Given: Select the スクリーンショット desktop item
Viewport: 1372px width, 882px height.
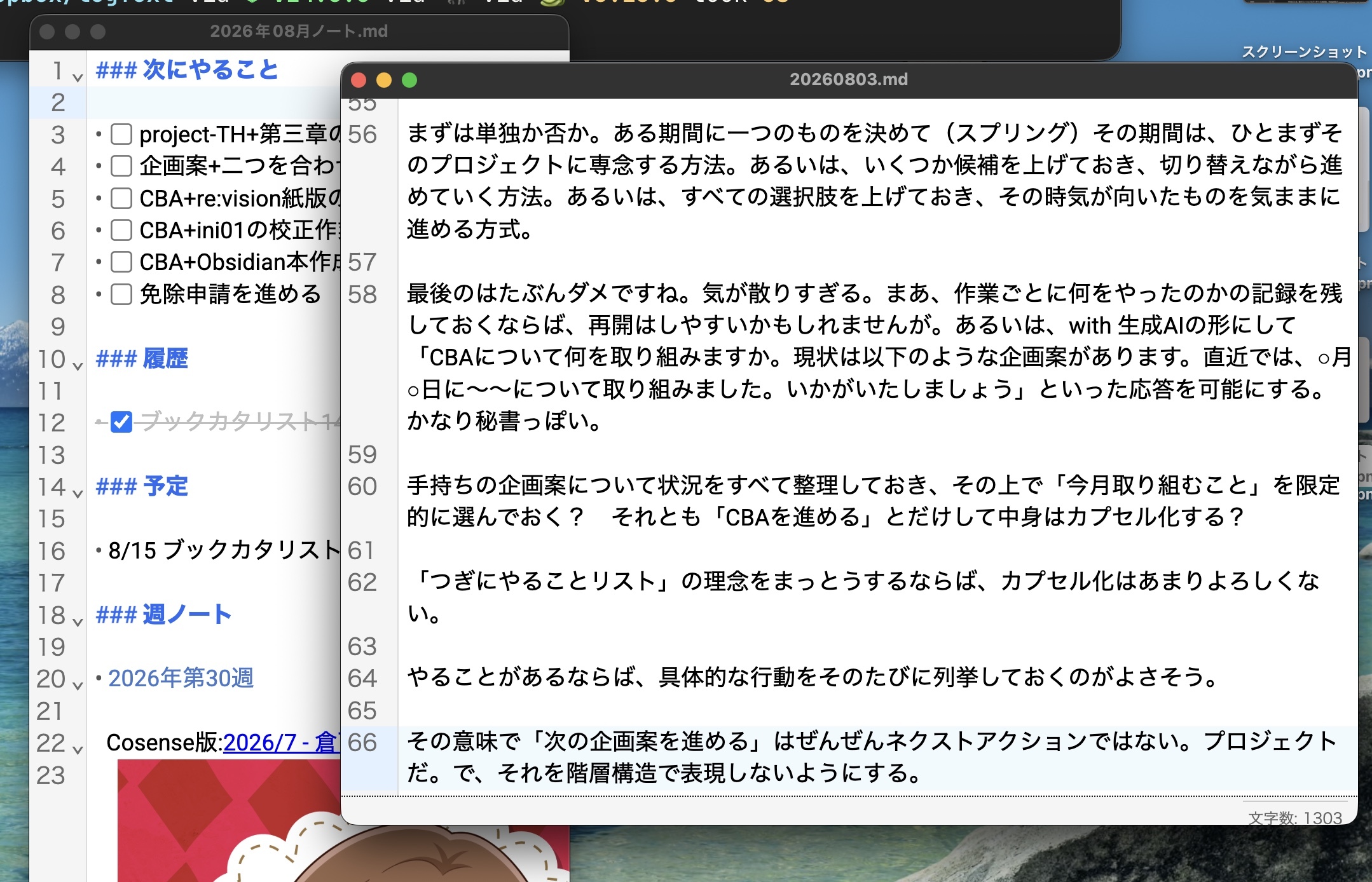Looking at the screenshot, I should tap(1304, 51).
